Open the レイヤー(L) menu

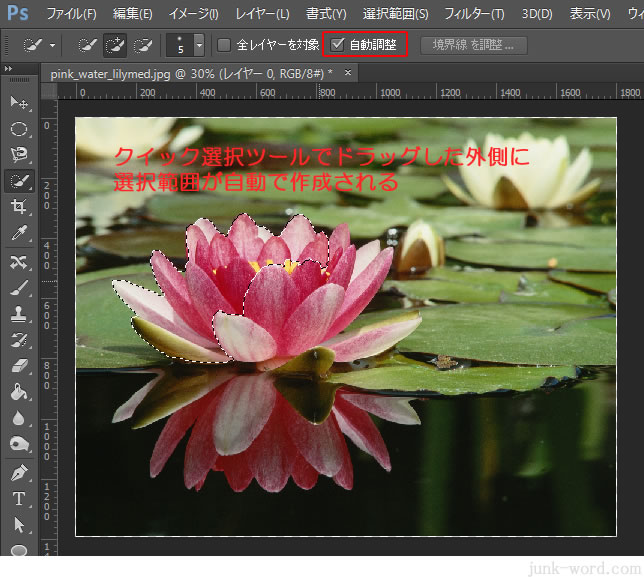point(262,14)
